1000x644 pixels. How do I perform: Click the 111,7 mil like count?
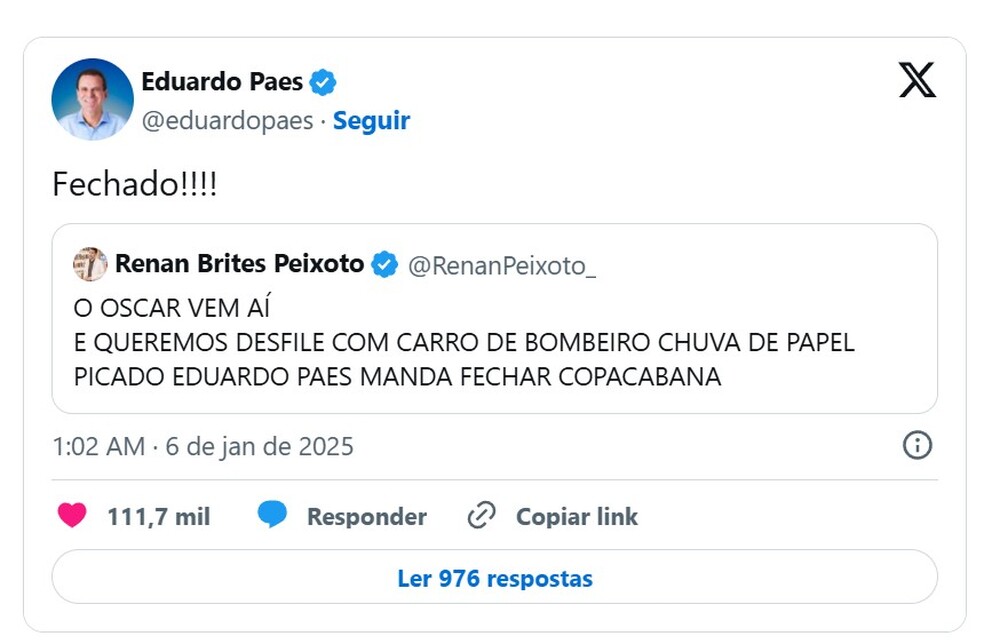coord(159,516)
